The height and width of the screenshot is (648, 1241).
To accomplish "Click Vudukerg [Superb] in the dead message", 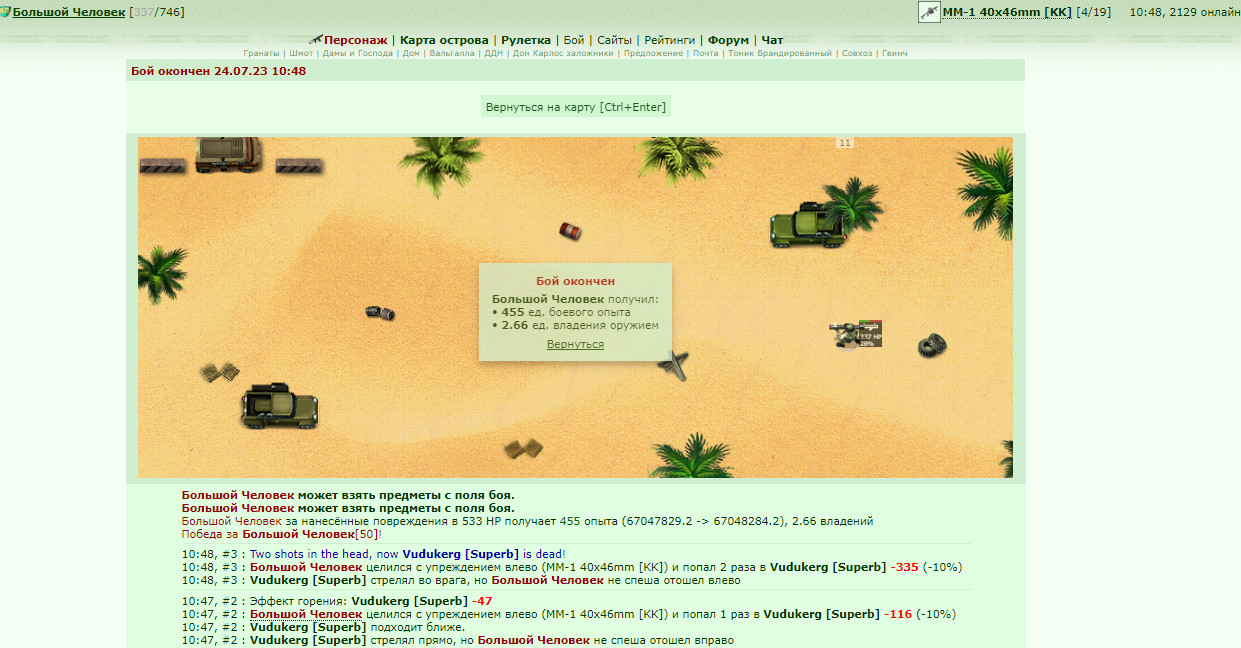I will pyautogui.click(x=460, y=554).
